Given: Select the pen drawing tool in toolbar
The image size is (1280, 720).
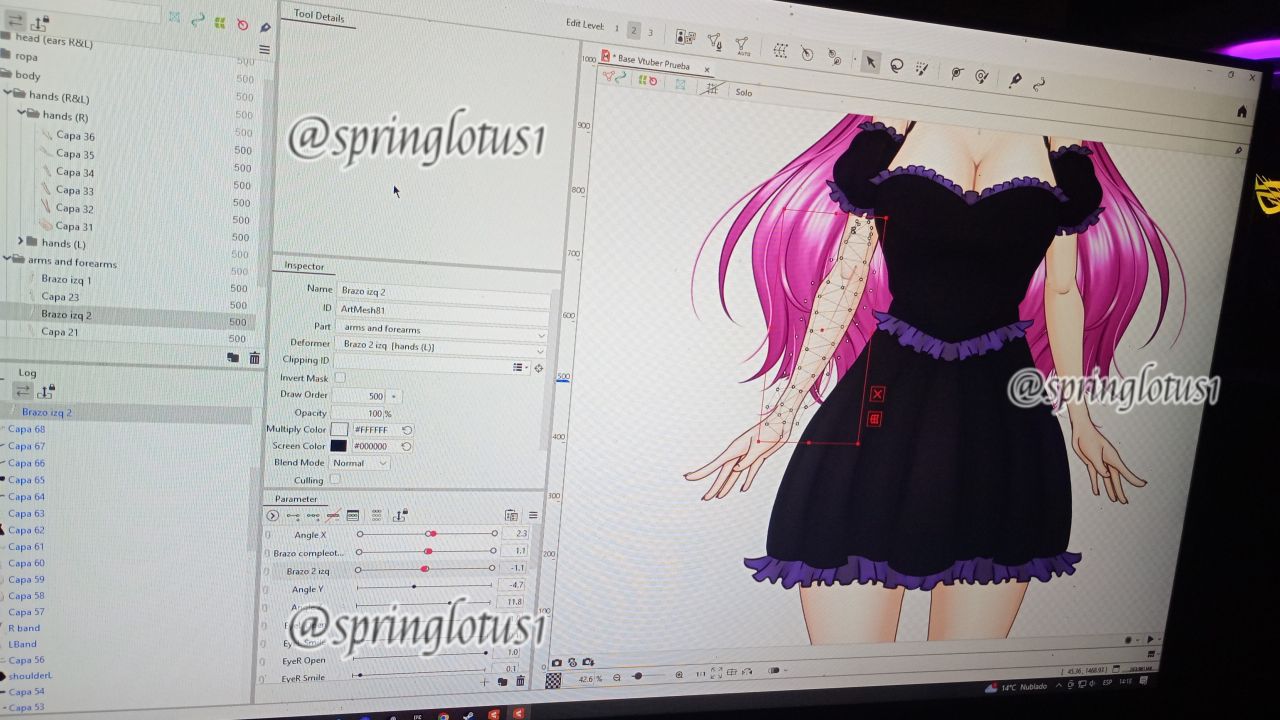Looking at the screenshot, I should coord(1015,80).
